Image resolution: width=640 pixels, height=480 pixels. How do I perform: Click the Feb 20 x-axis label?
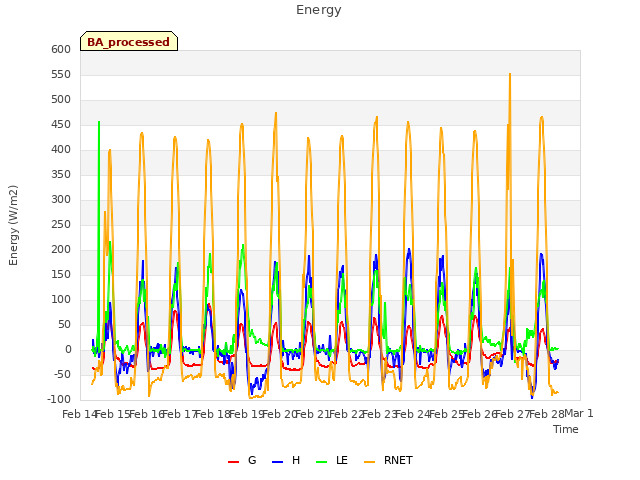278,414
